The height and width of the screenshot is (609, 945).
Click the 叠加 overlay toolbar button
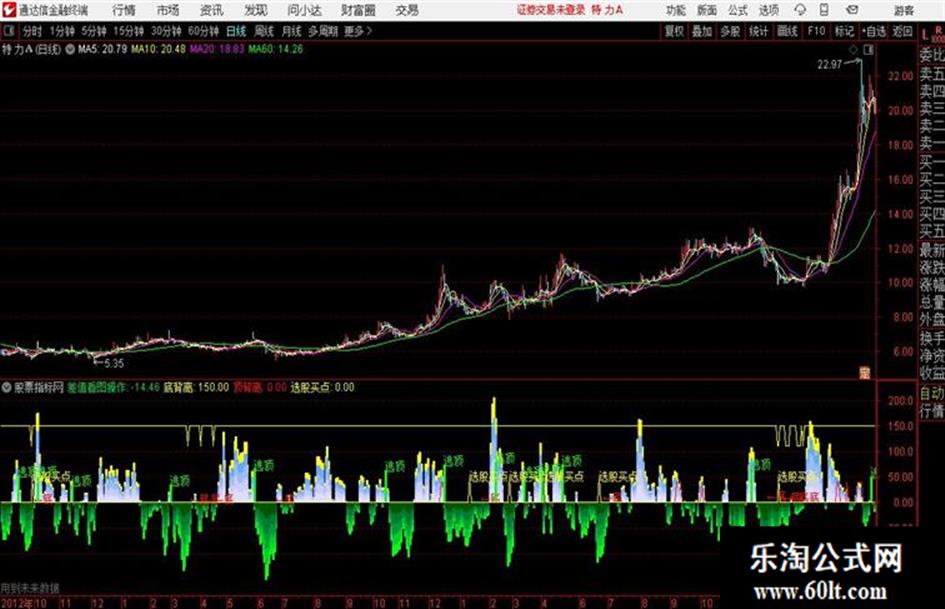pyautogui.click(x=702, y=31)
